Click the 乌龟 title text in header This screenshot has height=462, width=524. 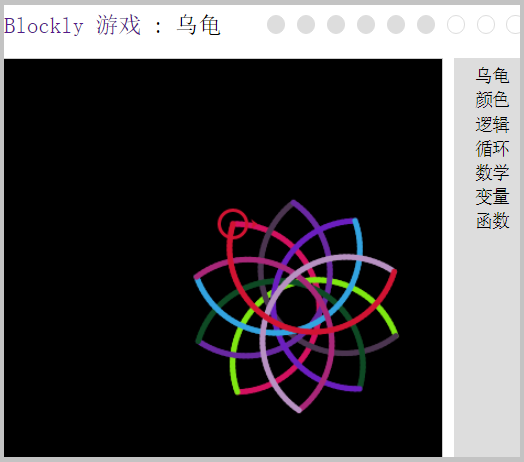pos(199,25)
